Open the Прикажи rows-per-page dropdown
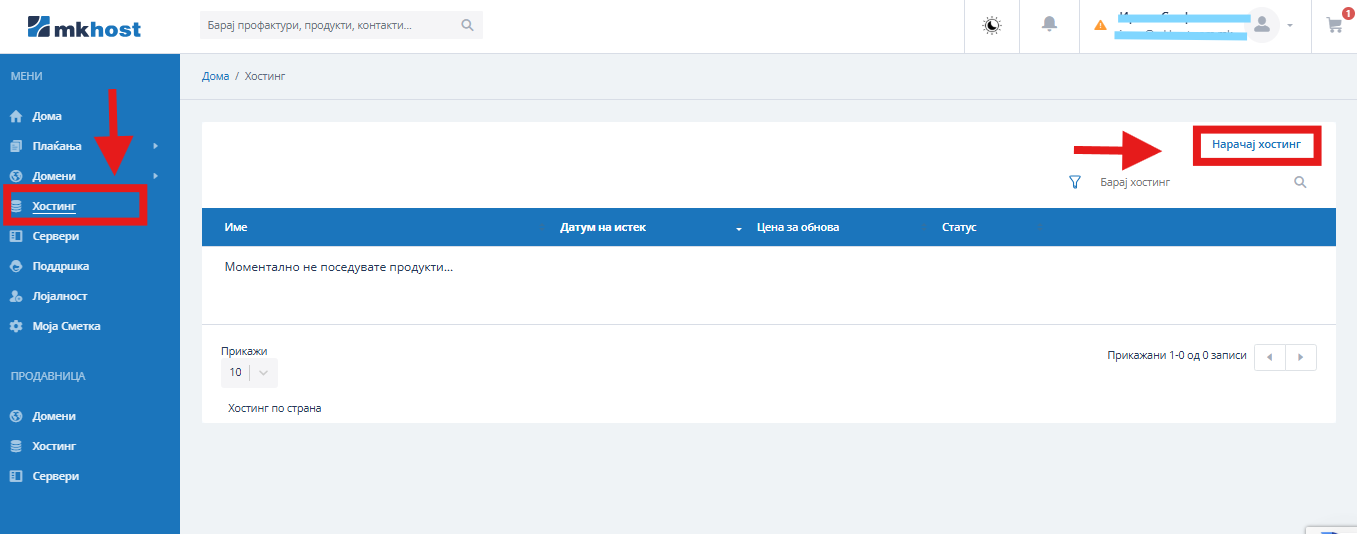Image resolution: width=1357 pixels, height=534 pixels. 249,372
